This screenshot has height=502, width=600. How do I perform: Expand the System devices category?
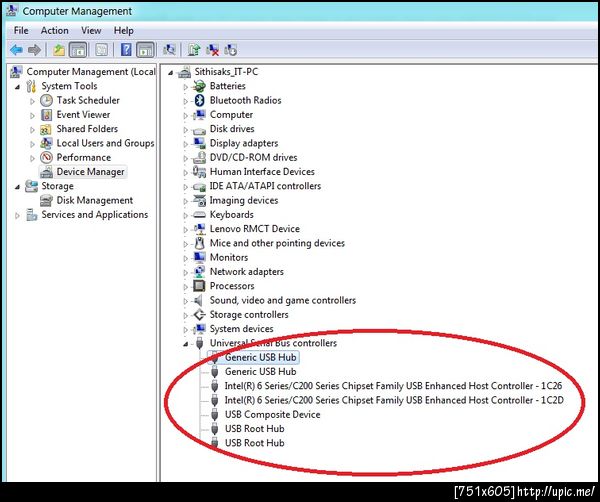pos(186,330)
